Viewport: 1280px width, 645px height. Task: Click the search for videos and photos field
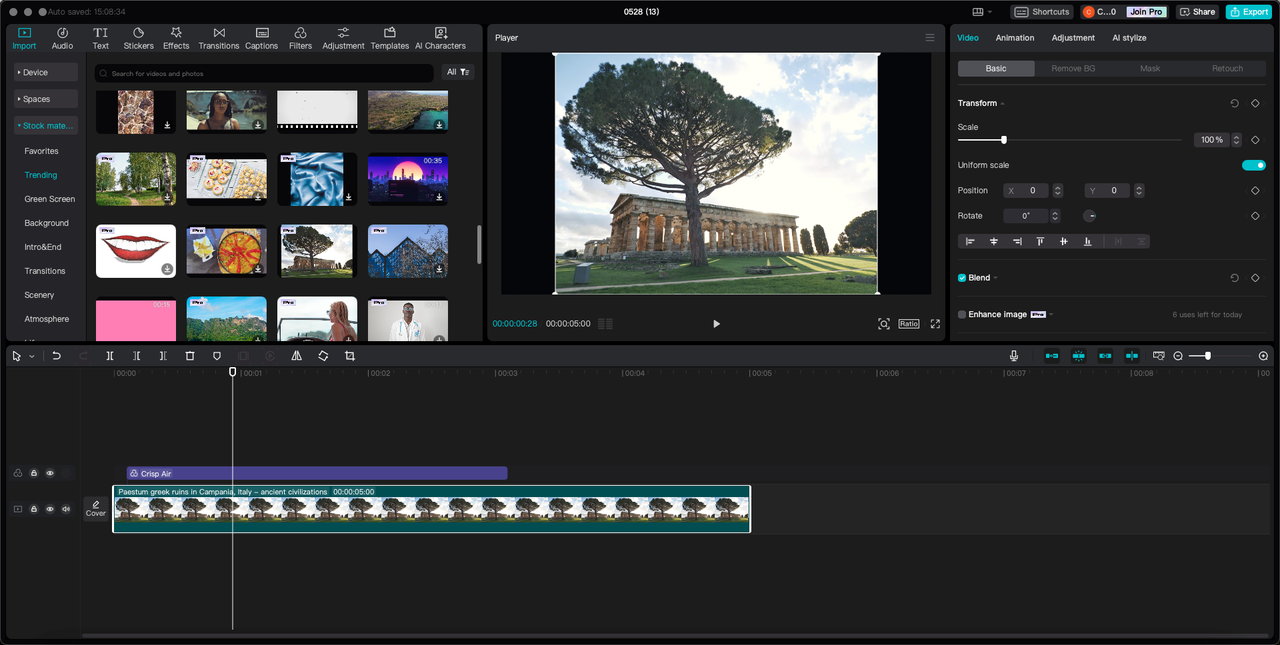(x=264, y=73)
